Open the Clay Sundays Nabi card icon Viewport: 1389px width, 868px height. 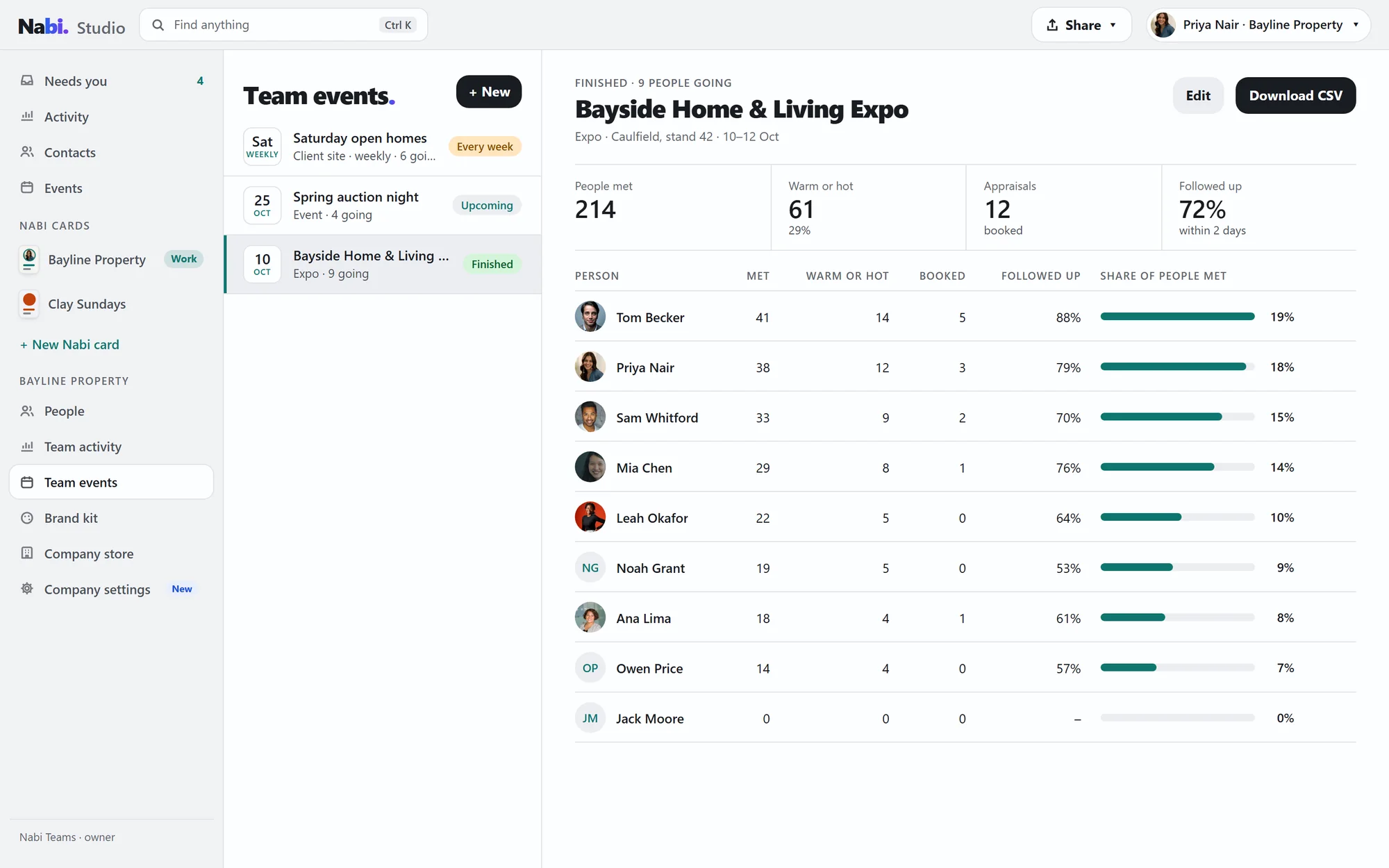click(29, 304)
